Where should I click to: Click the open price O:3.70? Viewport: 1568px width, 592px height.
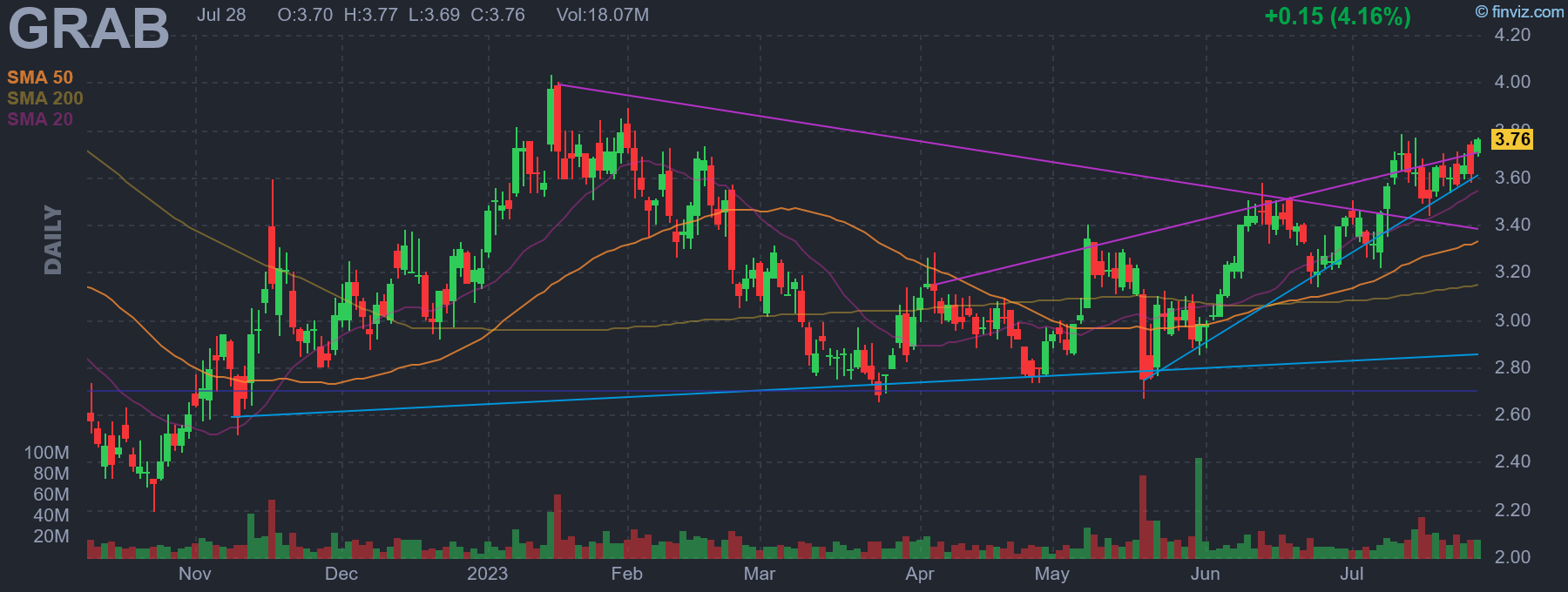305,15
